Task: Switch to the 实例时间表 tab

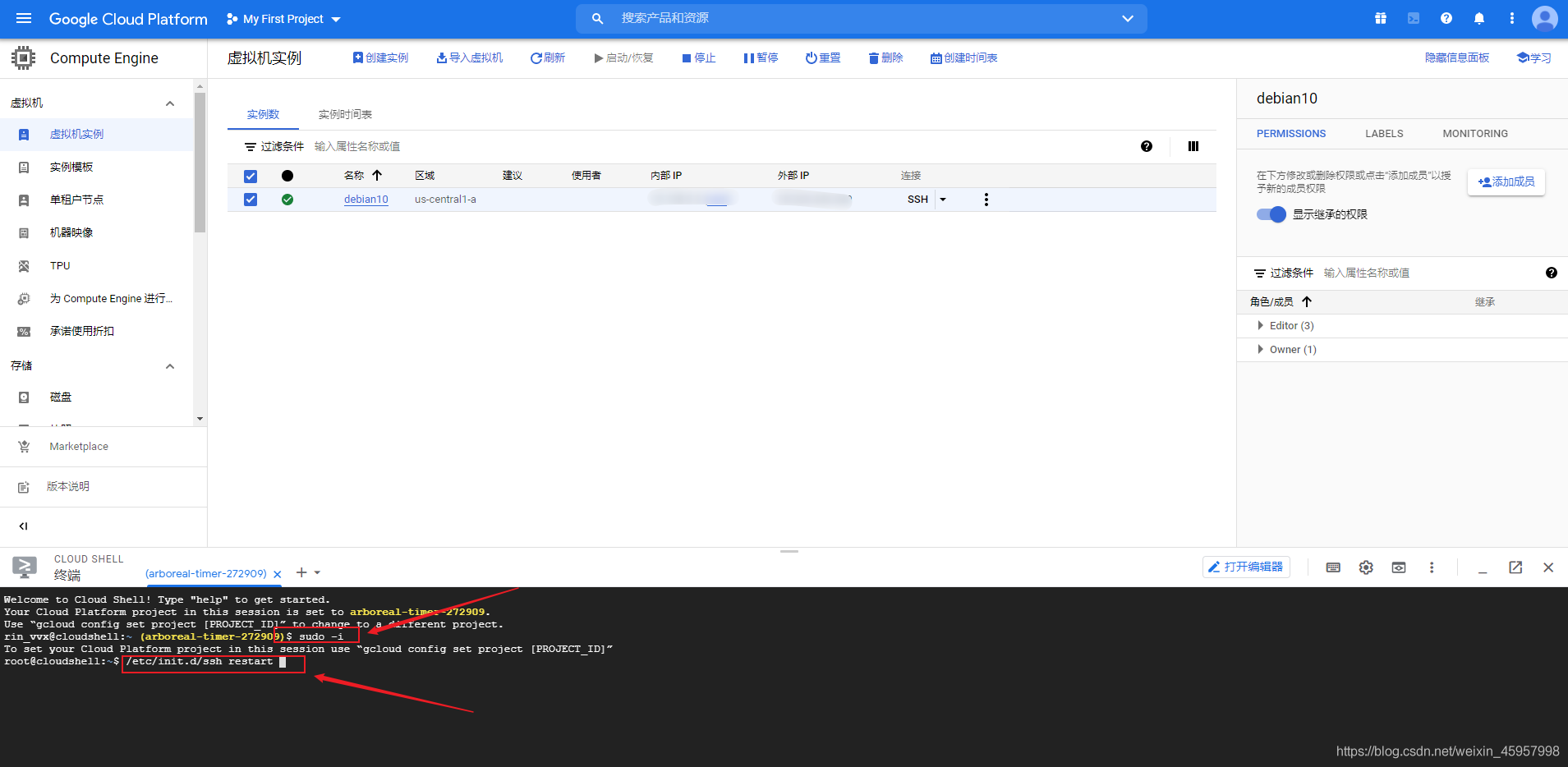Action: pyautogui.click(x=345, y=114)
